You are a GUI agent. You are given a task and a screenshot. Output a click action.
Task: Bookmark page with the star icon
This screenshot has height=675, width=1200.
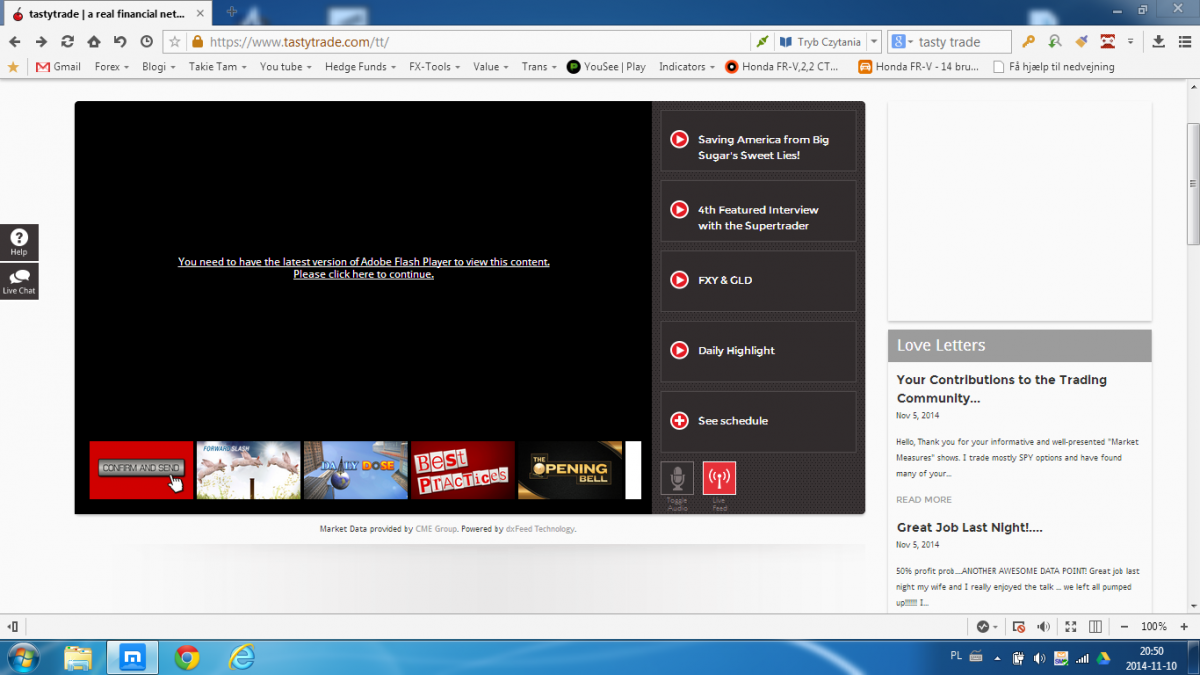[x=175, y=42]
